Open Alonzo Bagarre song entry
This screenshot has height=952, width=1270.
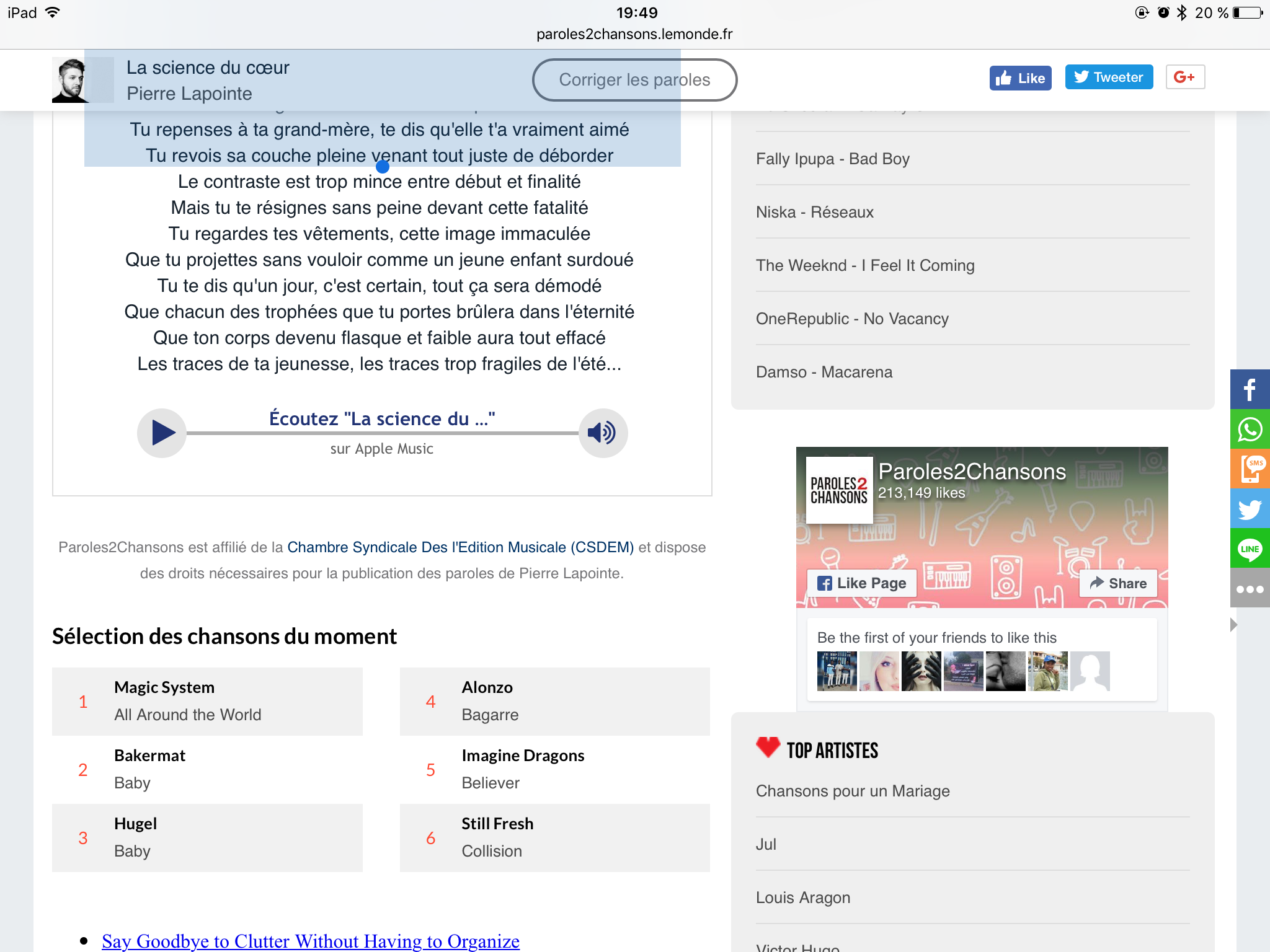(x=555, y=702)
